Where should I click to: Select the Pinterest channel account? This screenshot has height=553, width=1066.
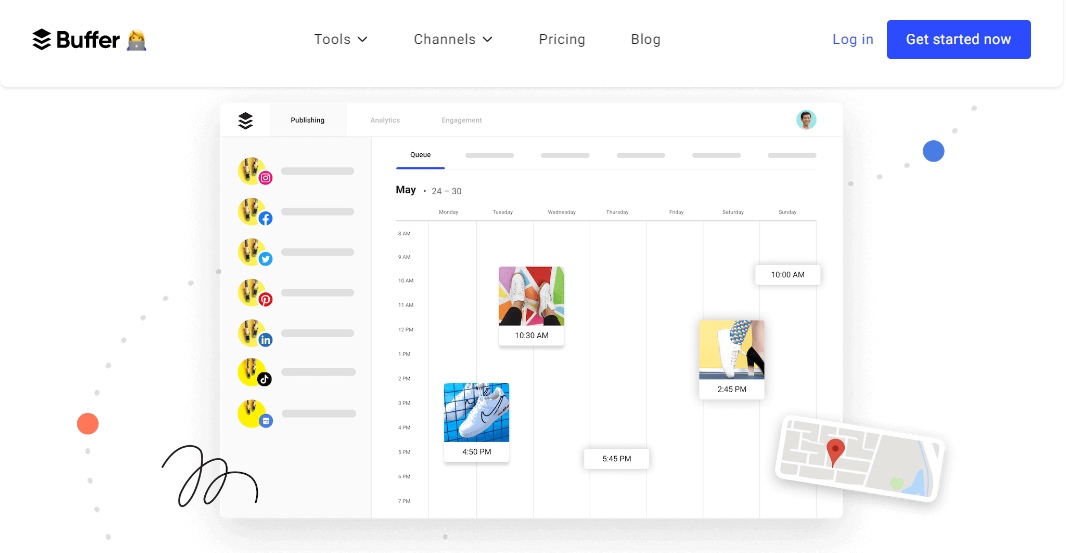(296, 292)
